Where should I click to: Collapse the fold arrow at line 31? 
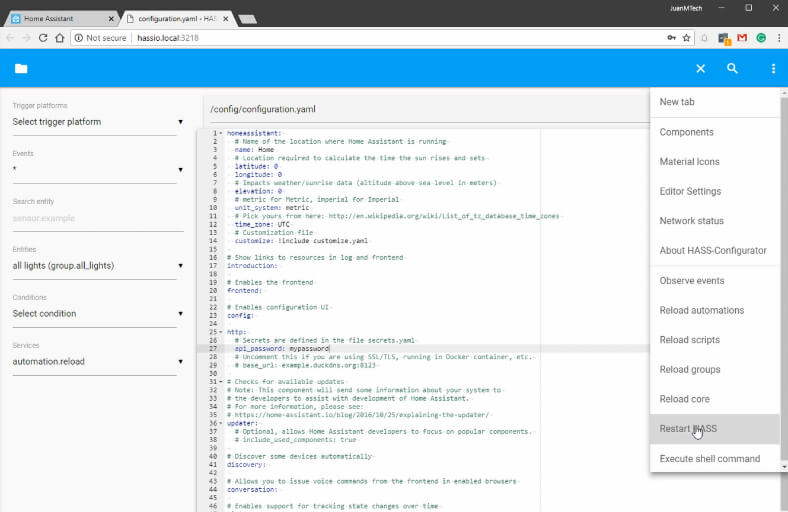(221, 382)
